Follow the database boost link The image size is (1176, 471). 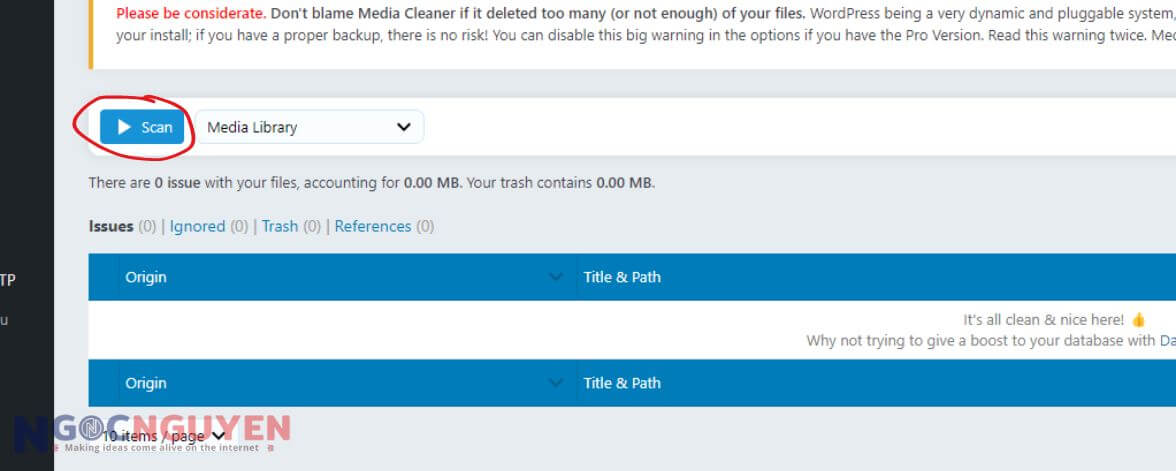tap(1166, 341)
